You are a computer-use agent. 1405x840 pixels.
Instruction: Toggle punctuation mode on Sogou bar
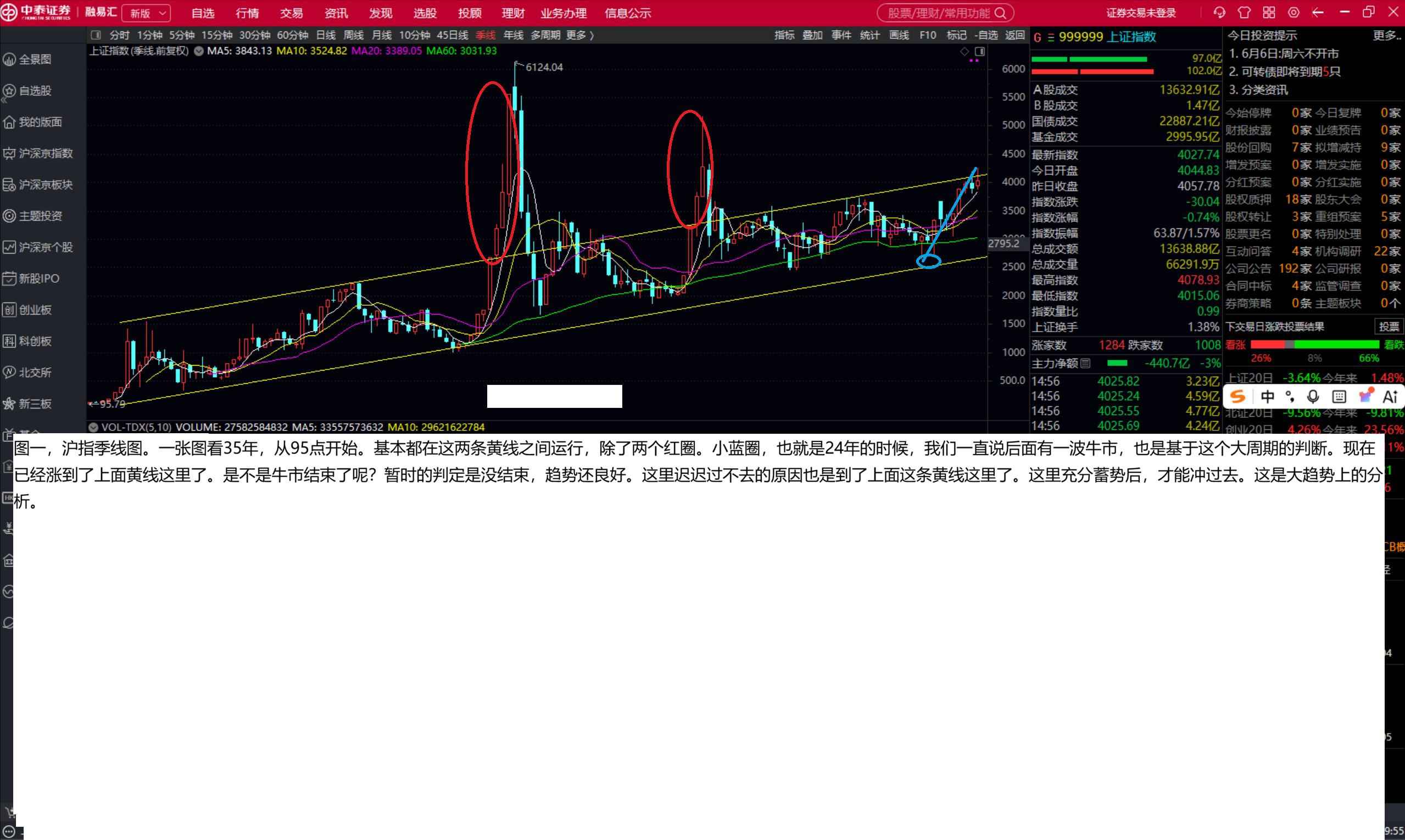point(1290,396)
